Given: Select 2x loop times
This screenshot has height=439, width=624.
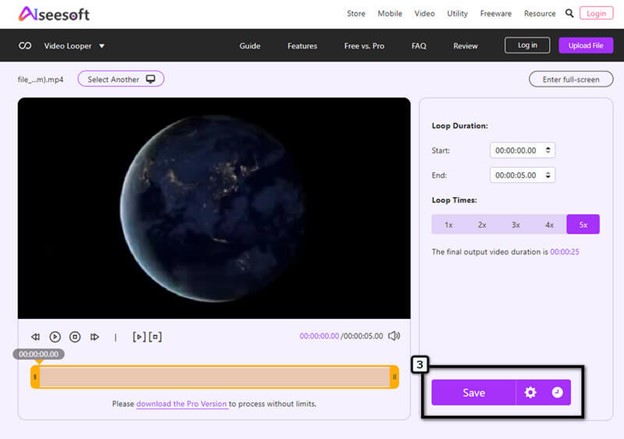Looking at the screenshot, I should (x=482, y=225).
